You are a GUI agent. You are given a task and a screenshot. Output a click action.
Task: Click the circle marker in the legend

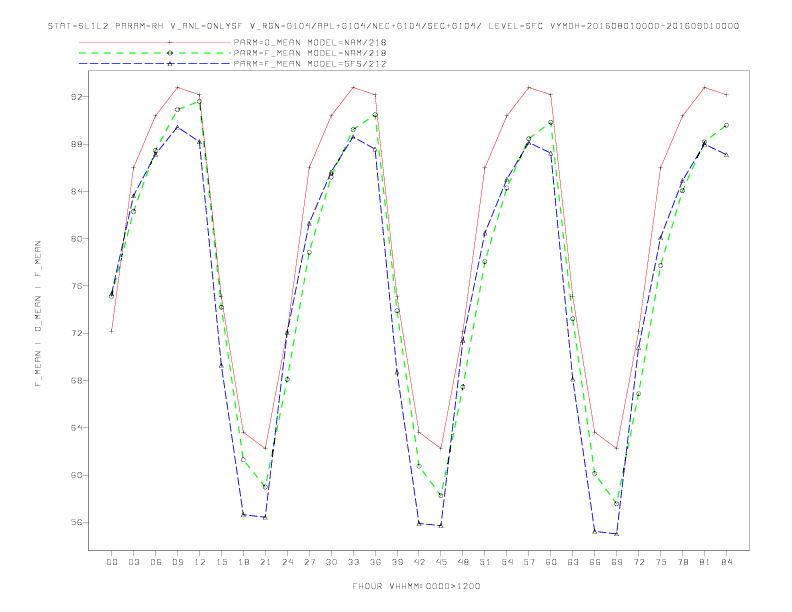click(x=170, y=53)
